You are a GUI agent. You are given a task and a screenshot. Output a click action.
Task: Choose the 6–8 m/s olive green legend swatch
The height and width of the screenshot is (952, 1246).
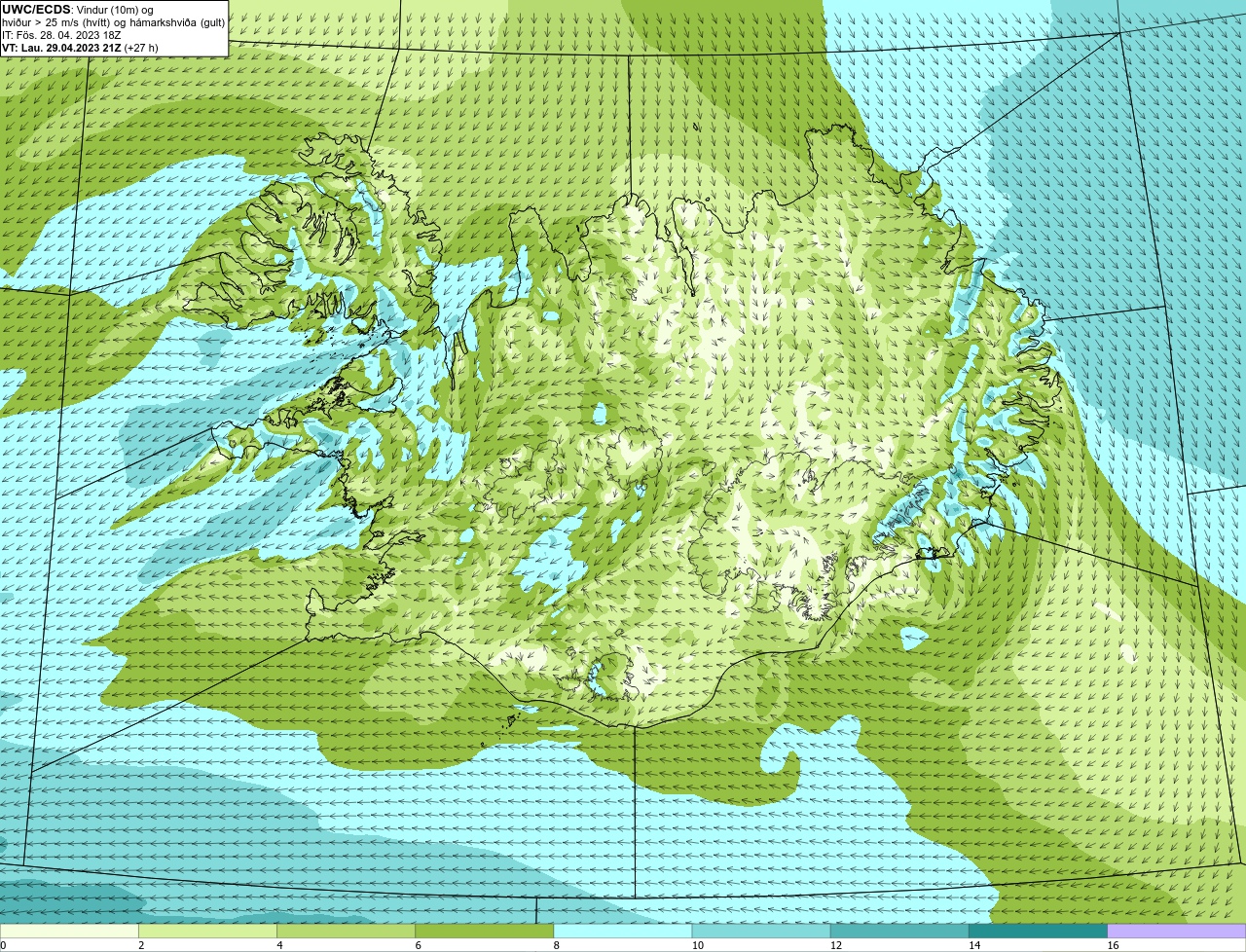pyautogui.click(x=485, y=932)
